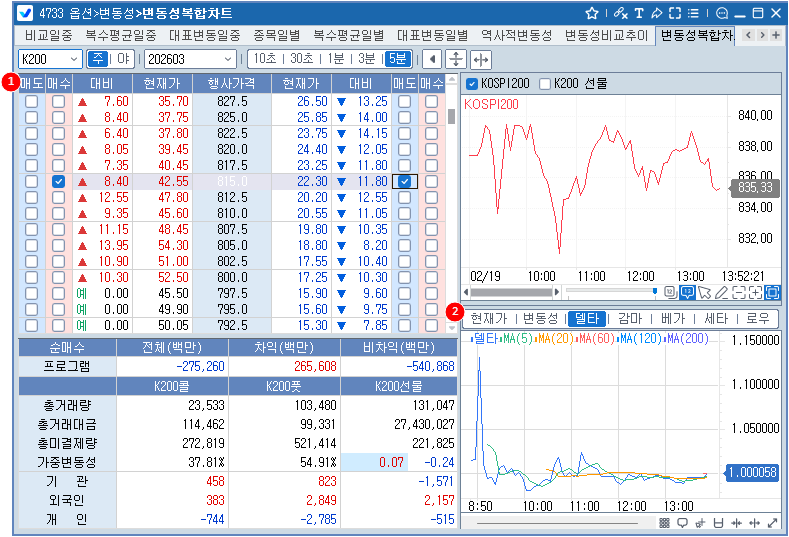Click the grid icon below the delta chart

pos(664,523)
